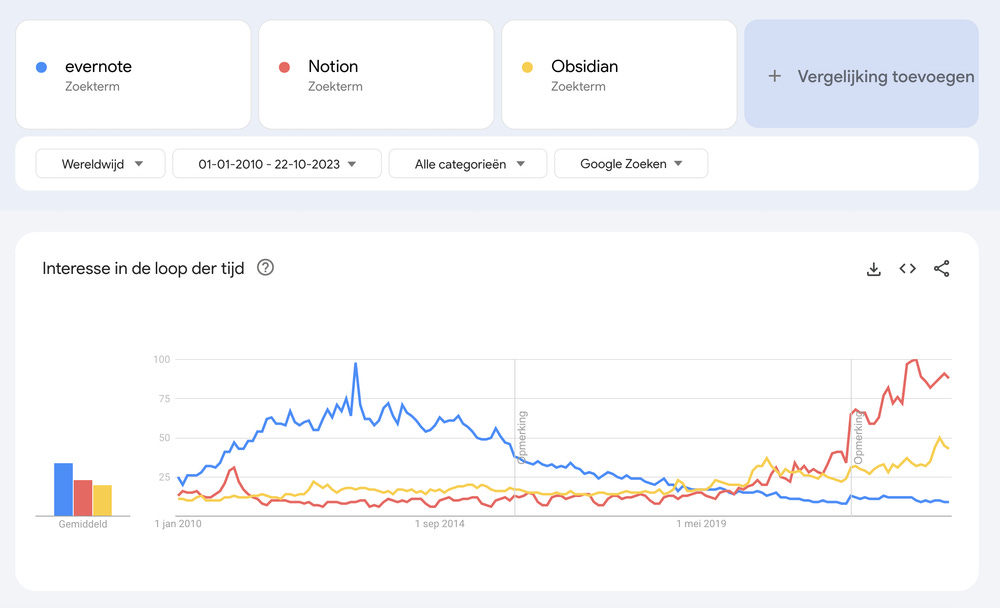Click the first Opmerking marker on the timeline
The image size is (1000, 608).
tap(522, 437)
